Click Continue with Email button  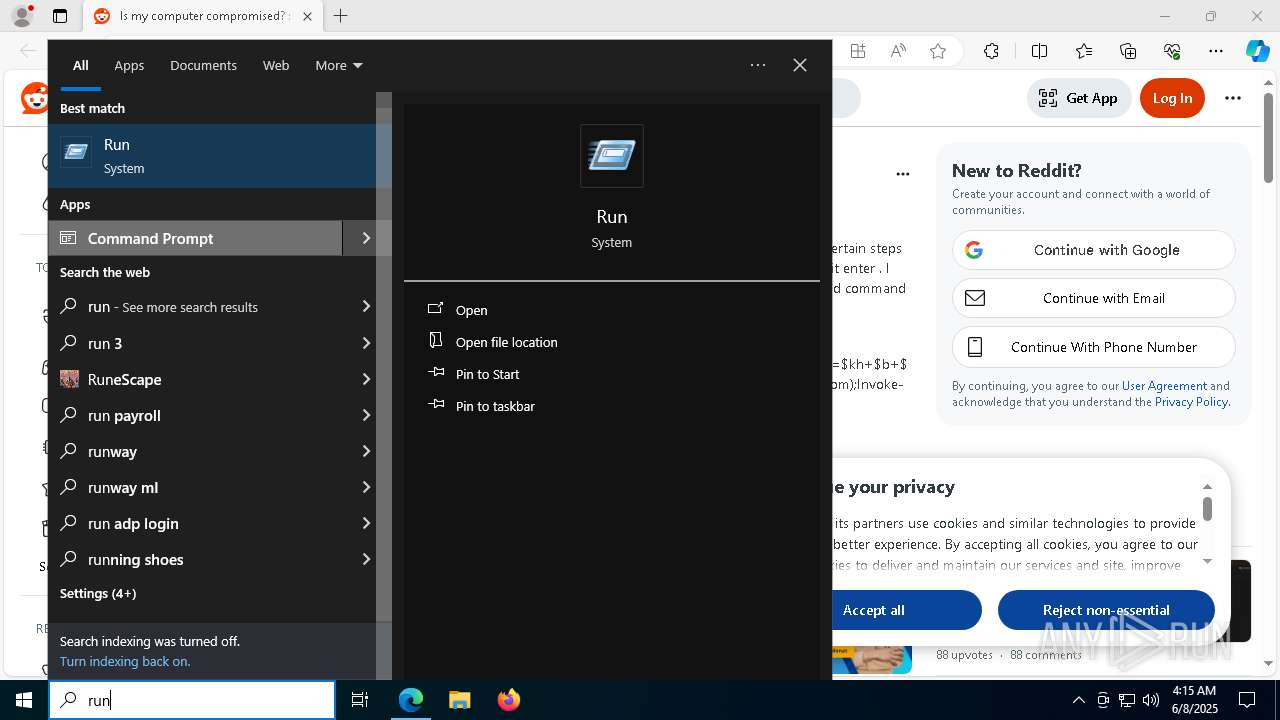pyautogui.click(x=1093, y=298)
